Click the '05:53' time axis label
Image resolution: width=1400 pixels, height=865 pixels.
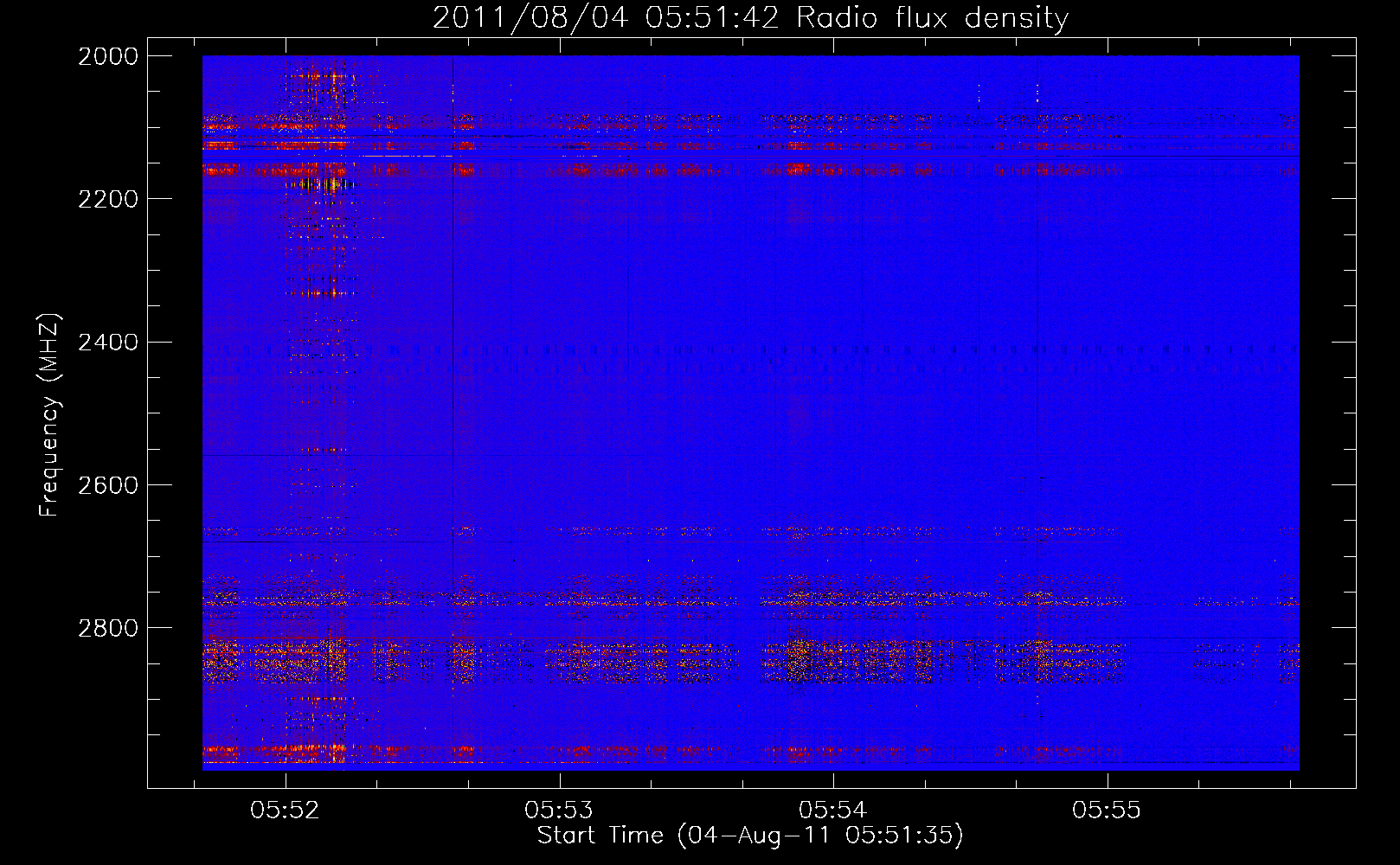[560, 810]
